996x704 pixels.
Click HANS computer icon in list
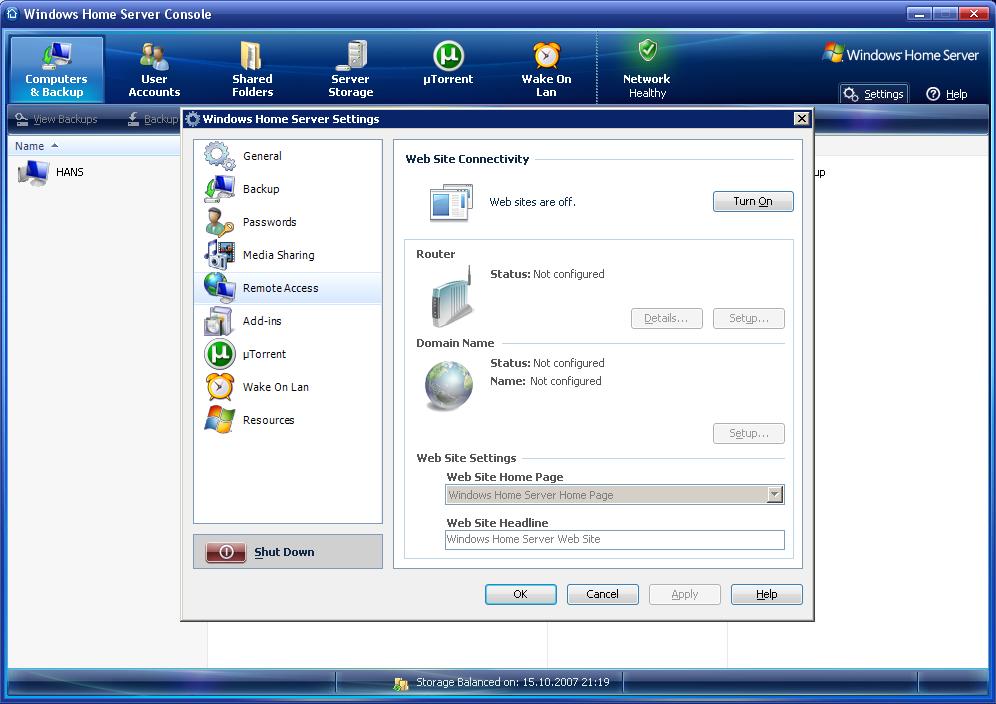(x=33, y=172)
